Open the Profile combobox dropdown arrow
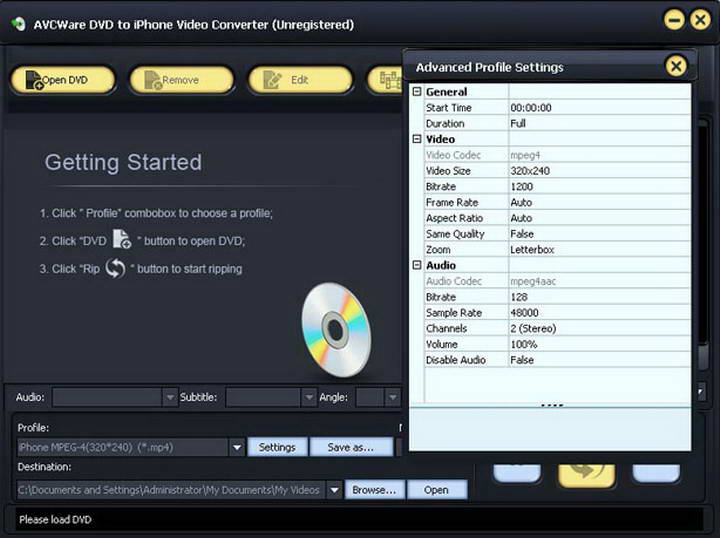The image size is (720, 538). pos(237,447)
